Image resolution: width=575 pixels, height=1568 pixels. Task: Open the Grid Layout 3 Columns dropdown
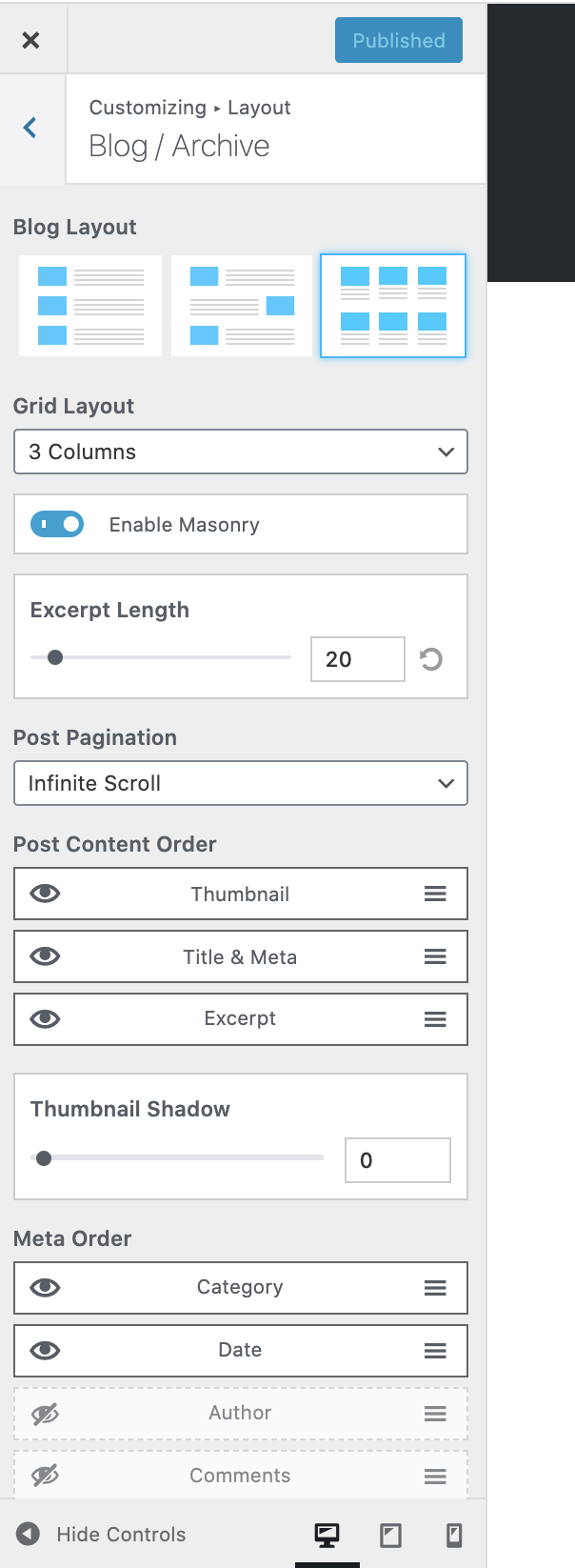click(241, 452)
